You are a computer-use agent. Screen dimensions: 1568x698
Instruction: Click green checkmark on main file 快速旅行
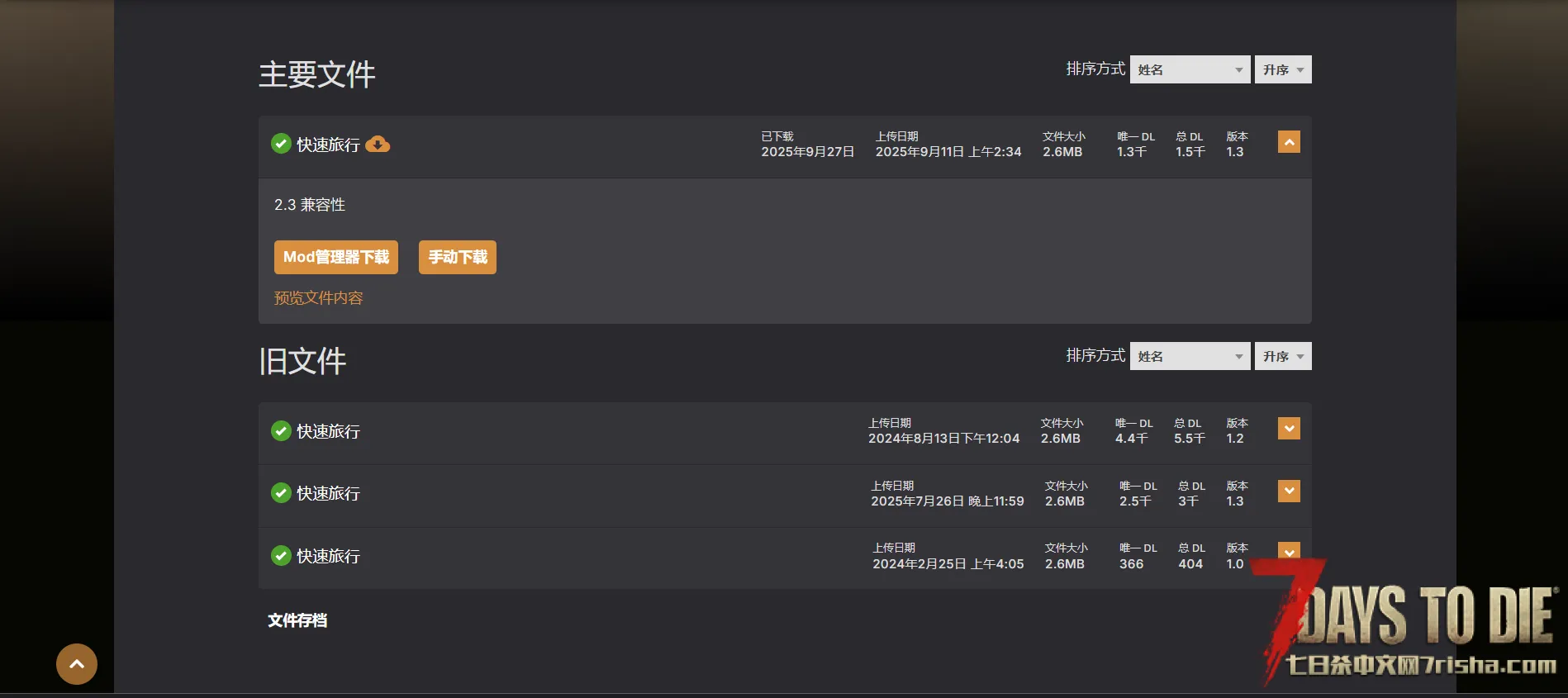coord(281,144)
